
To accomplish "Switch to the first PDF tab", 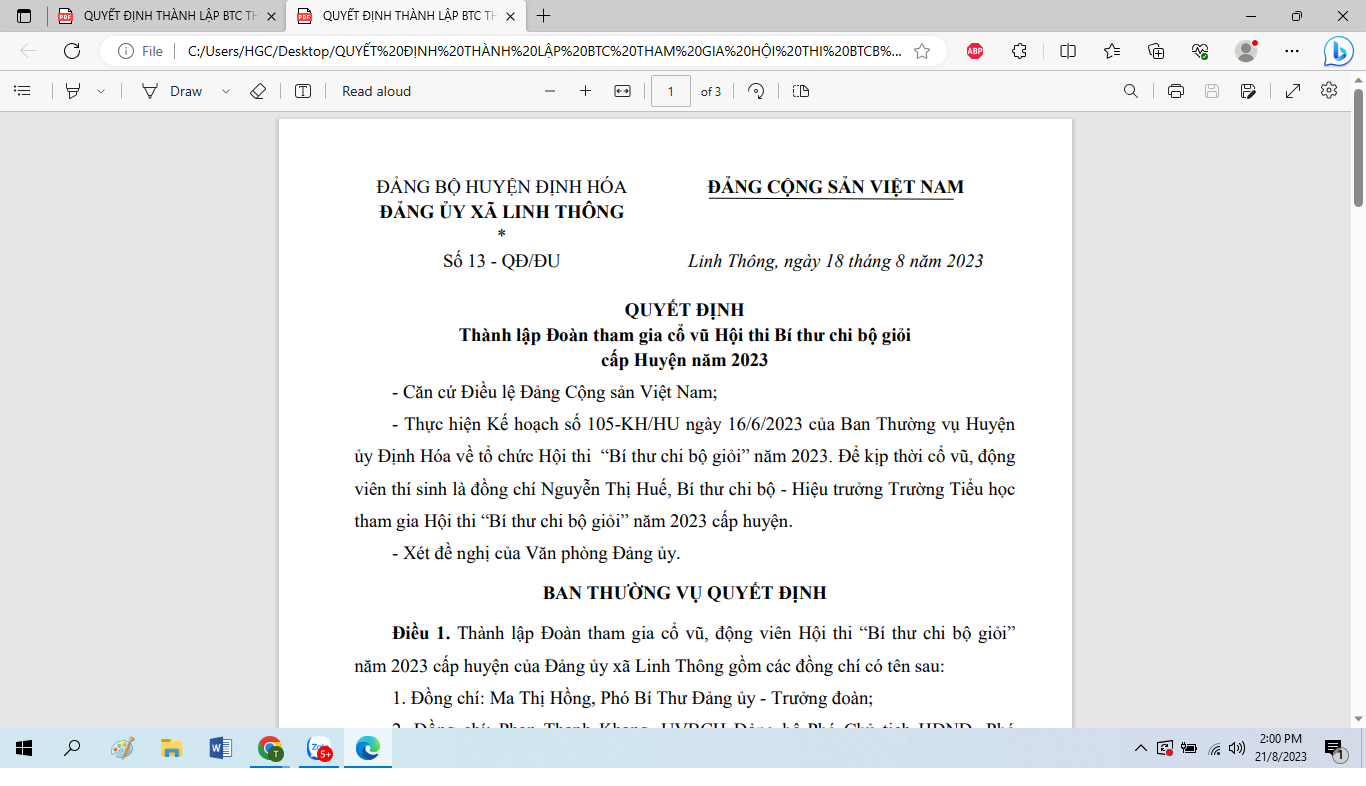I will coord(166,16).
